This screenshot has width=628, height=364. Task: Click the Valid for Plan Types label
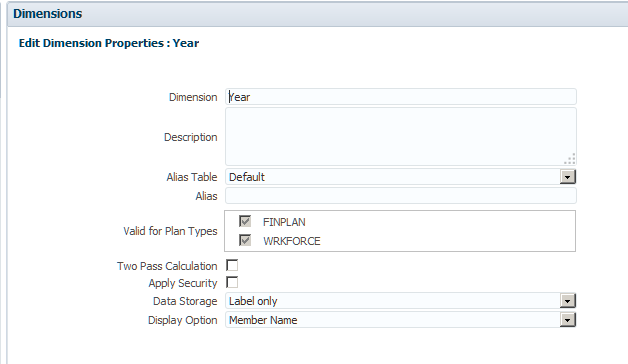[x=170, y=231]
